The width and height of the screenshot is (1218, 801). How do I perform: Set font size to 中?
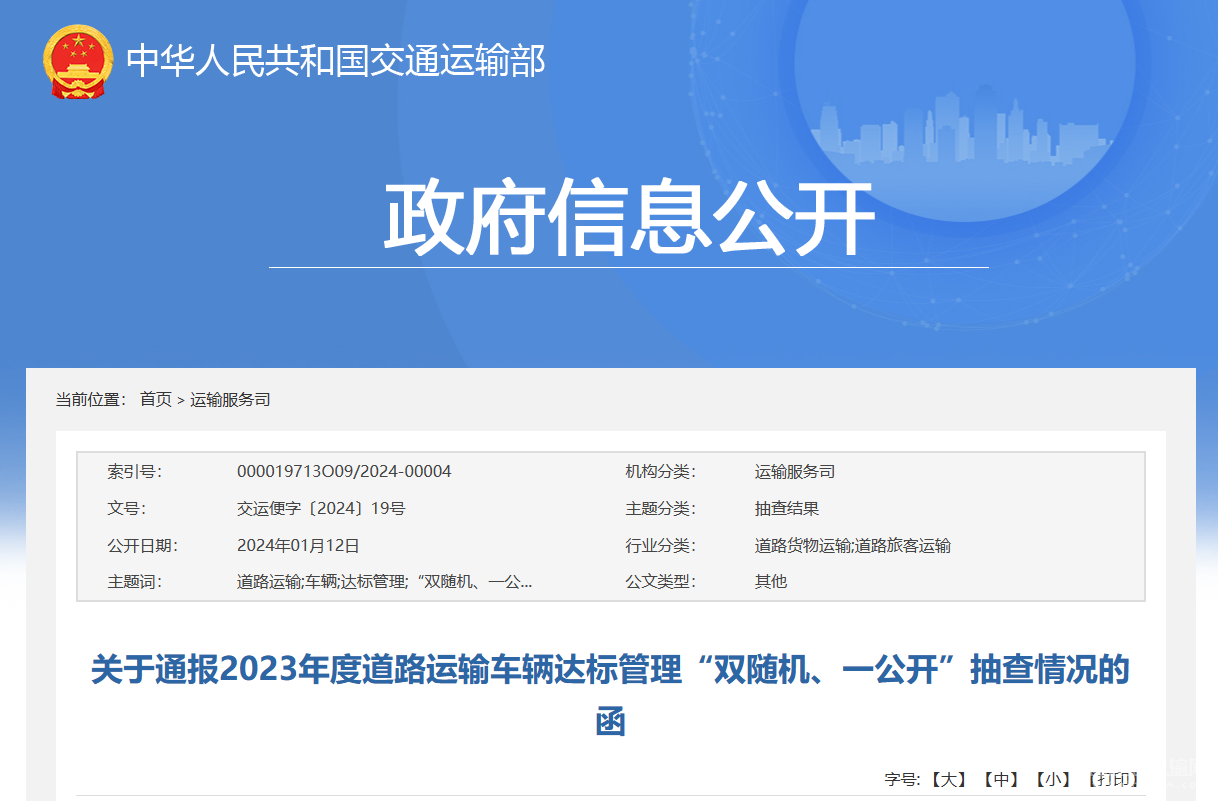coord(1000,779)
